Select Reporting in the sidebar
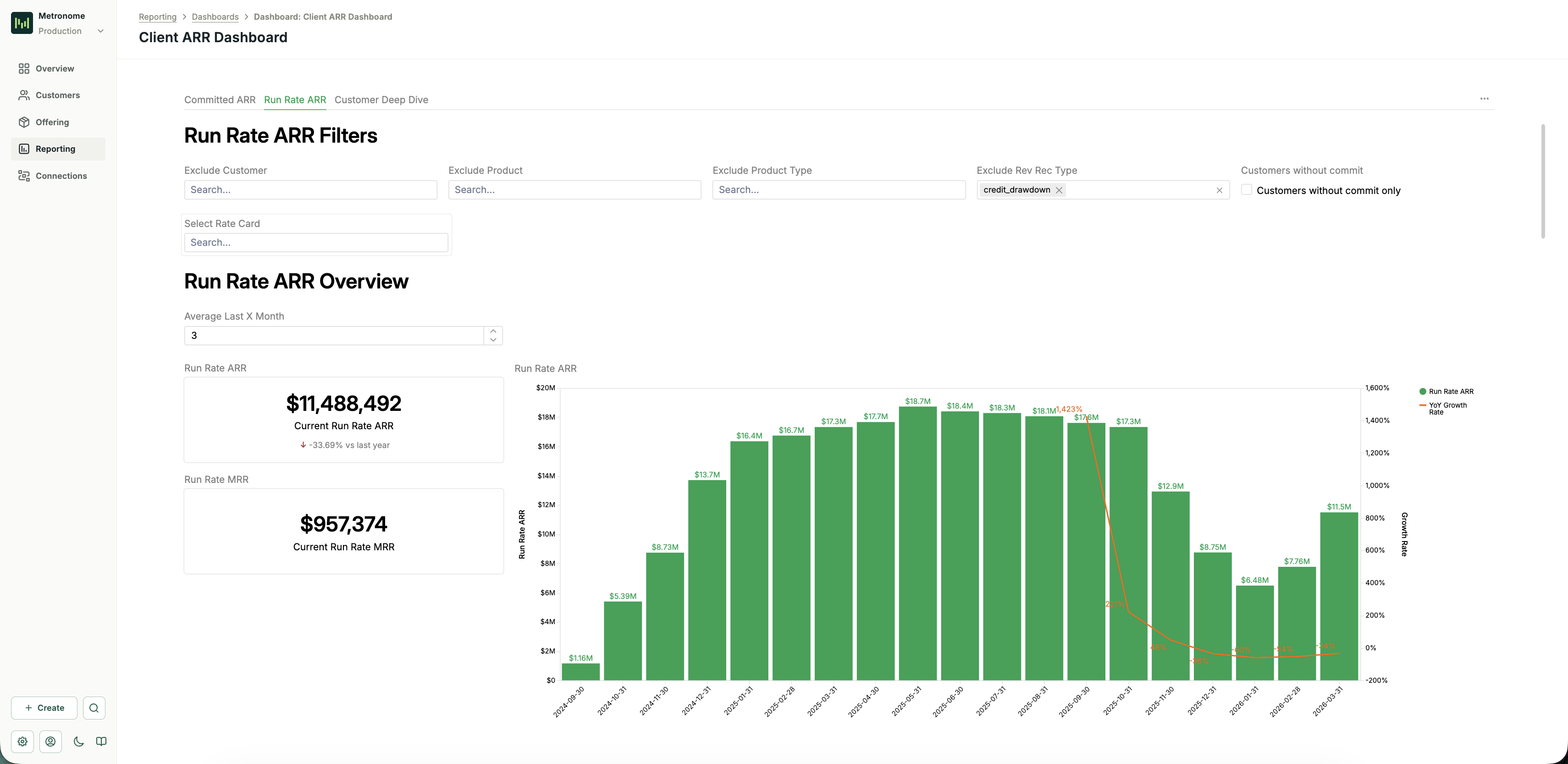 coord(55,149)
